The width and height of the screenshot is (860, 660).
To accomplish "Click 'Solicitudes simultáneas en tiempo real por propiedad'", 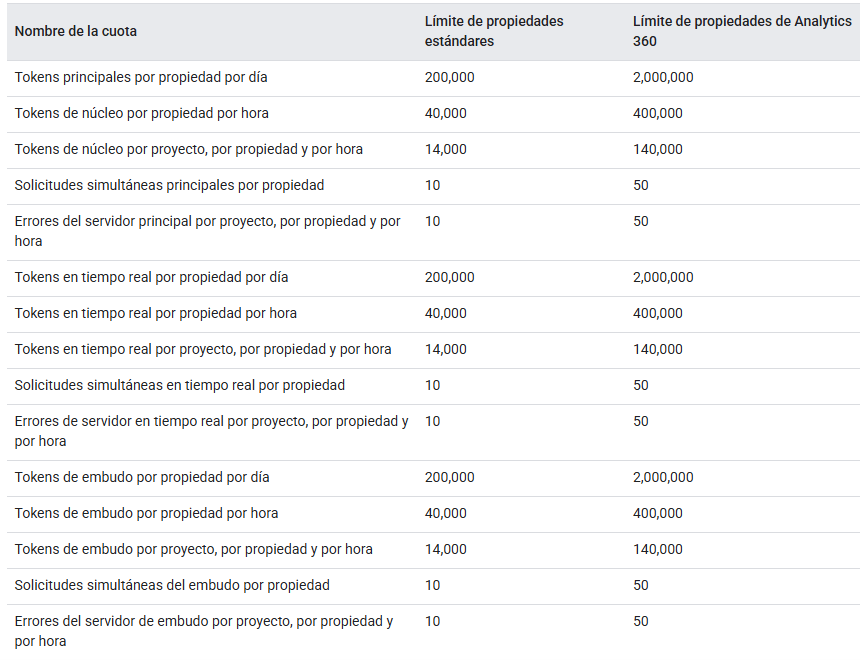I will 179,385.
